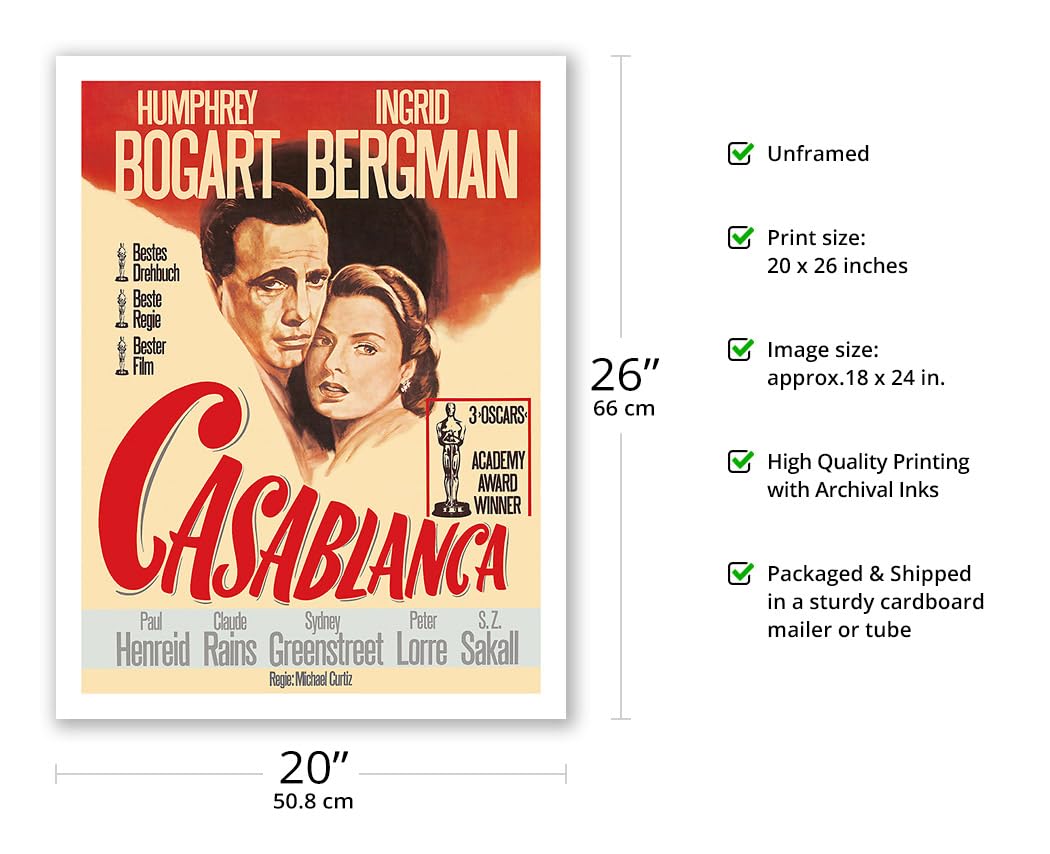Click the Casablanca poster thumbnail
This screenshot has width=1050, height=854.
click(311, 387)
